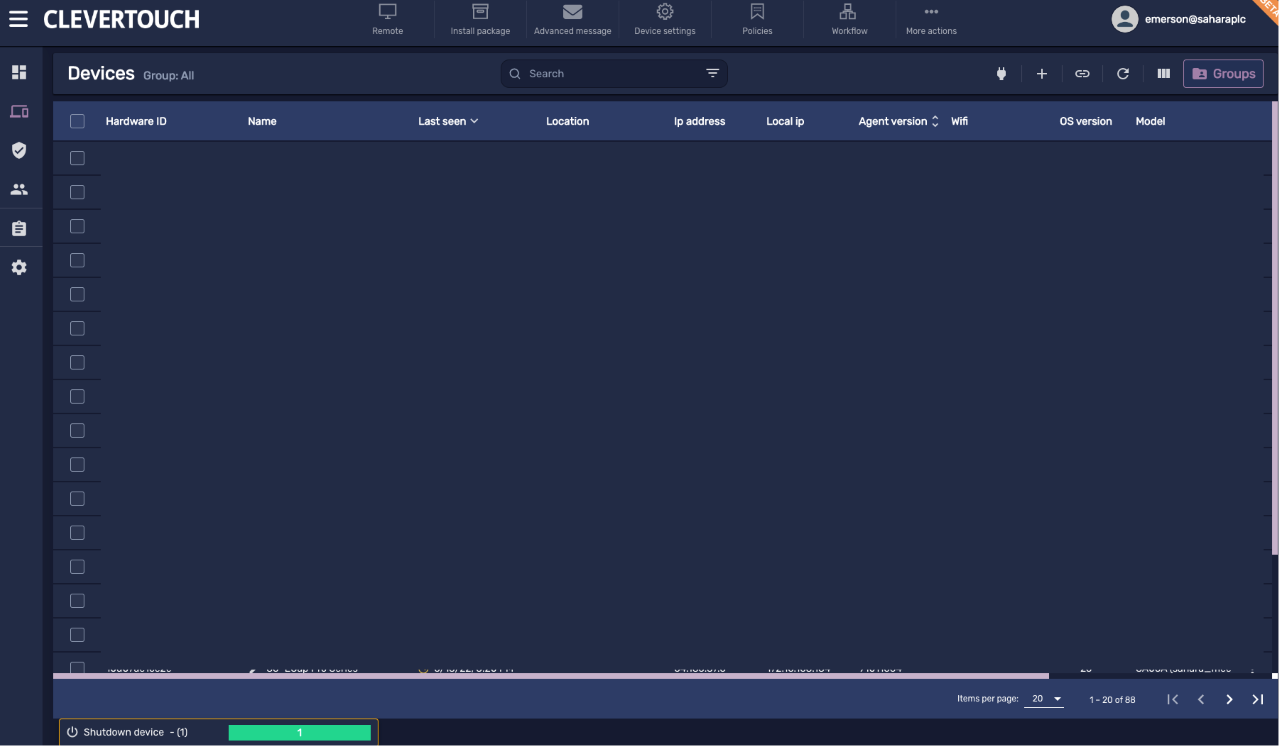Open the Items per page dropdown
The image size is (1280, 747).
[1043, 699]
